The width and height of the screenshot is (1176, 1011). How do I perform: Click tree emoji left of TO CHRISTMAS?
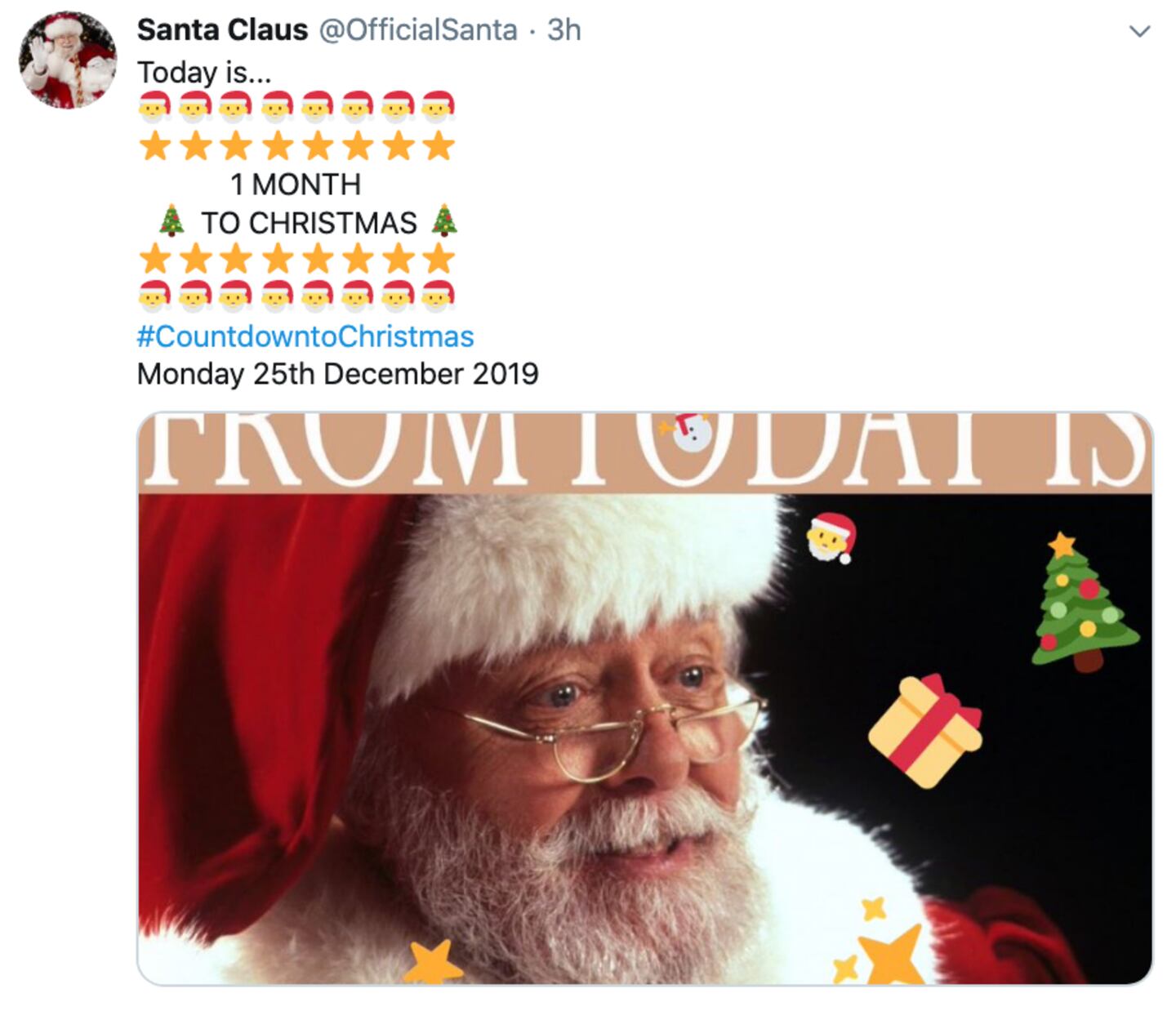[171, 221]
